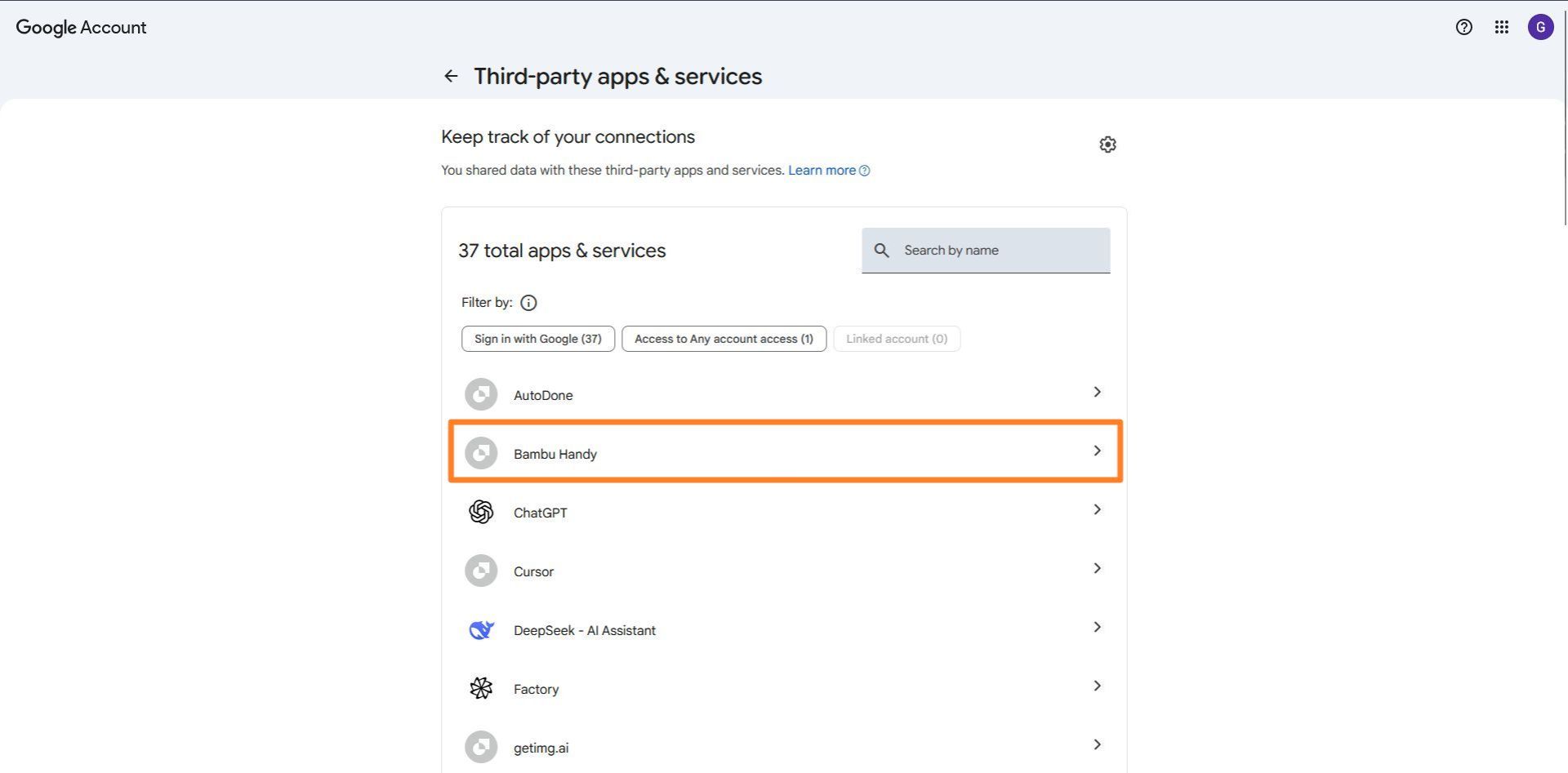Click the back arrow on Third-party apps
1568x773 pixels.
(452, 75)
